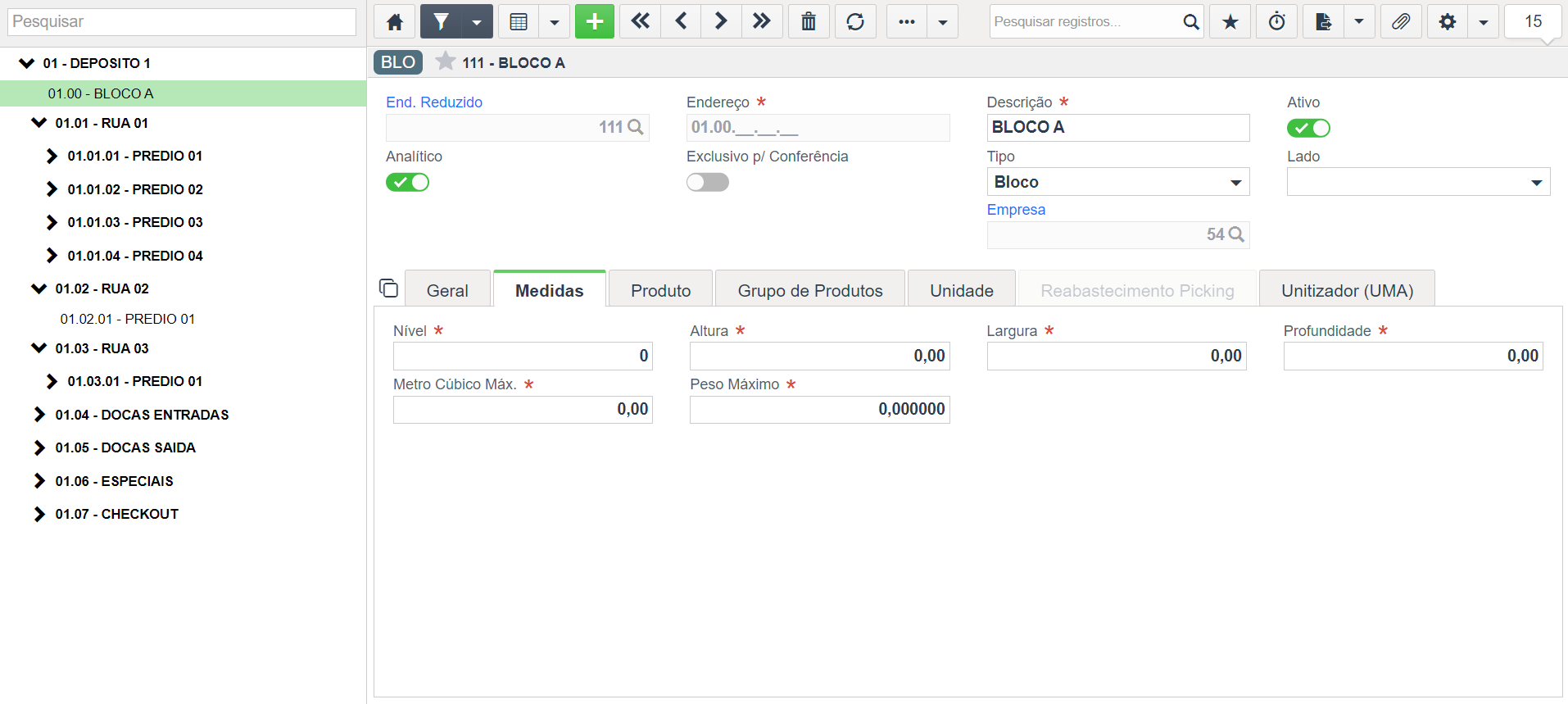Enable Exclusivo p/ Conferência switch
Screen dimensions: 1568x704
tap(708, 182)
